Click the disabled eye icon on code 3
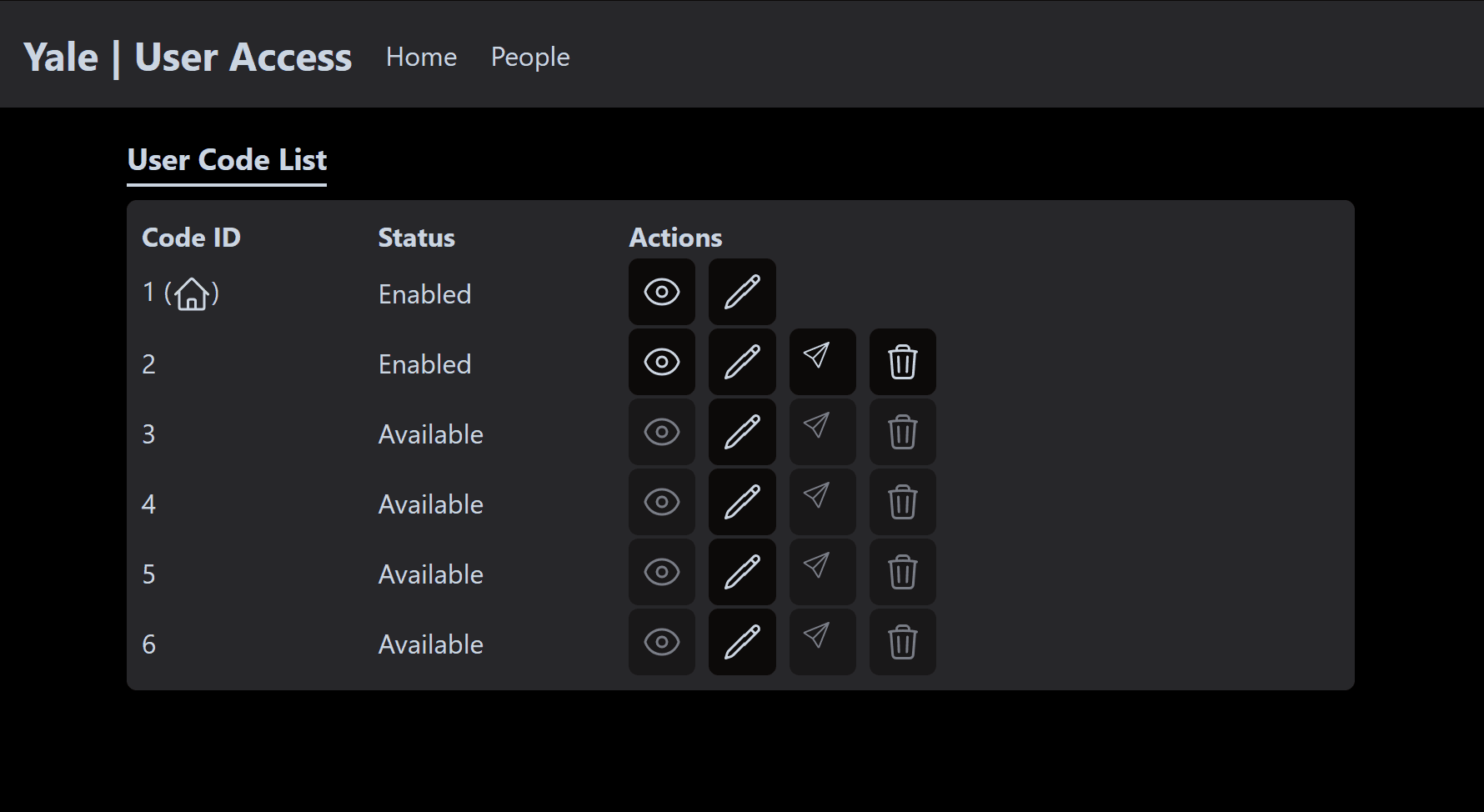This screenshot has height=812, width=1484. pyautogui.click(x=661, y=432)
